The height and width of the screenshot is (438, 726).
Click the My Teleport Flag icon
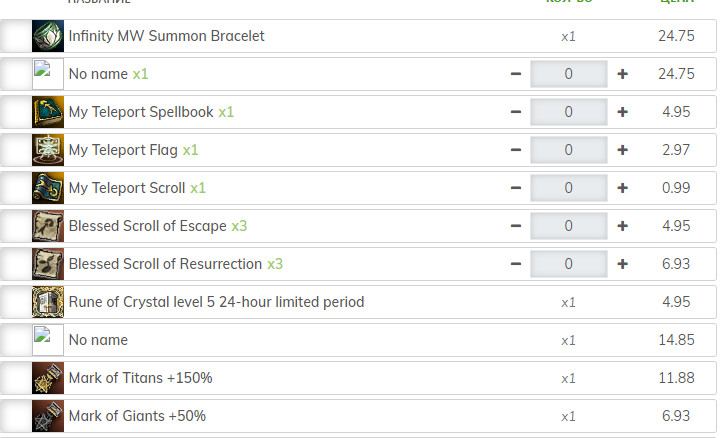[48, 150]
